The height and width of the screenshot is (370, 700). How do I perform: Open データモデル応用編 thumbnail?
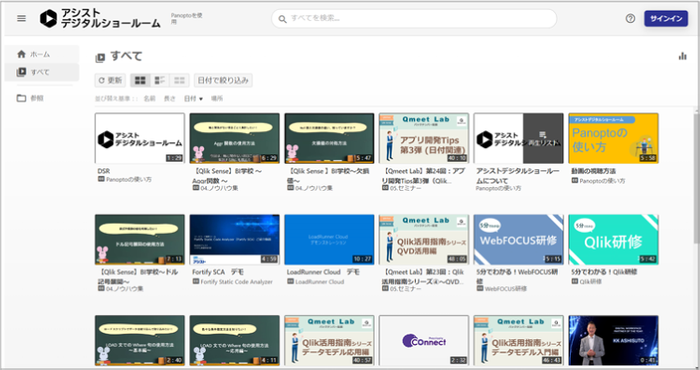[329, 341]
